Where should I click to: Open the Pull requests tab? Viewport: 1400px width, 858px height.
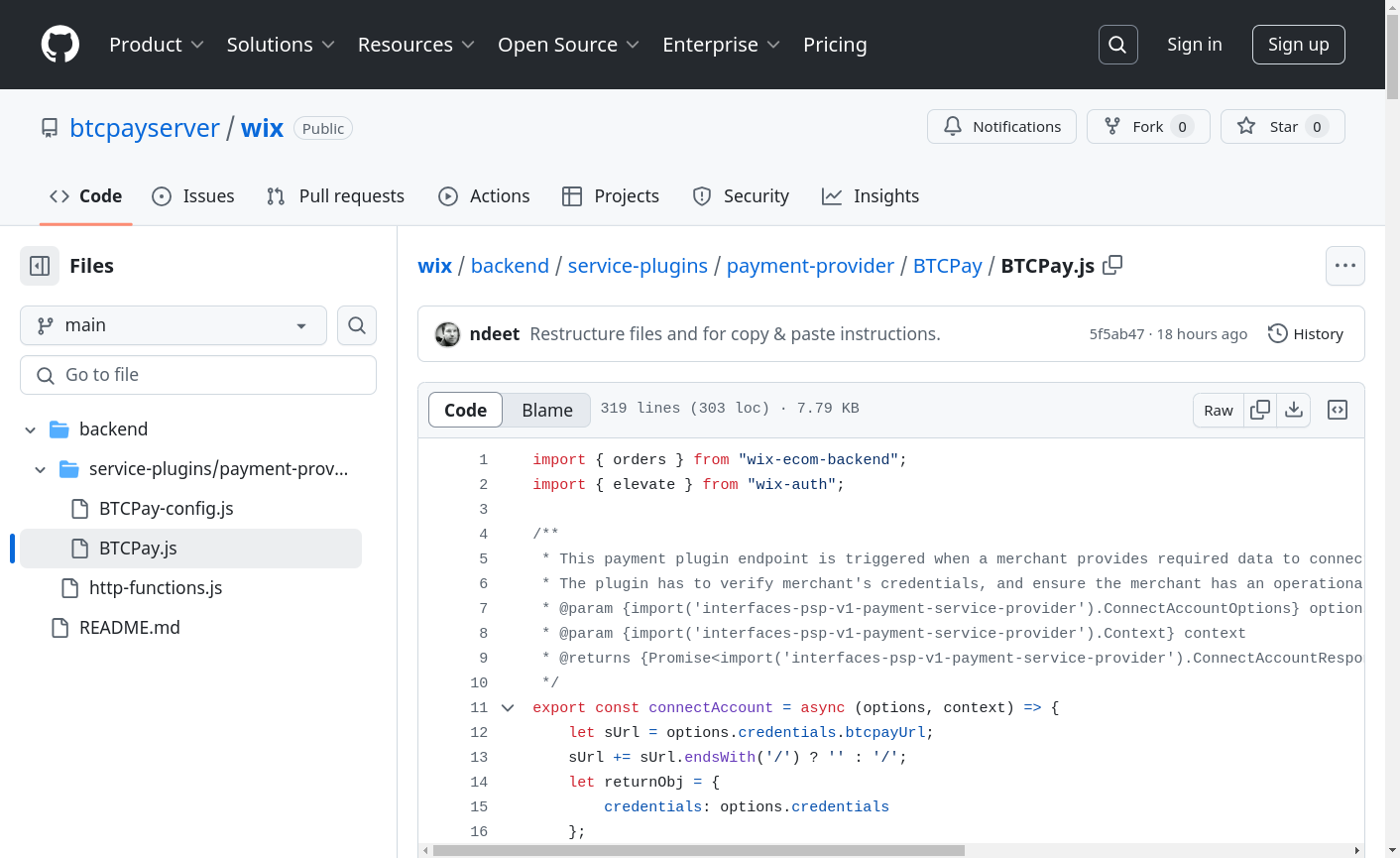[335, 196]
